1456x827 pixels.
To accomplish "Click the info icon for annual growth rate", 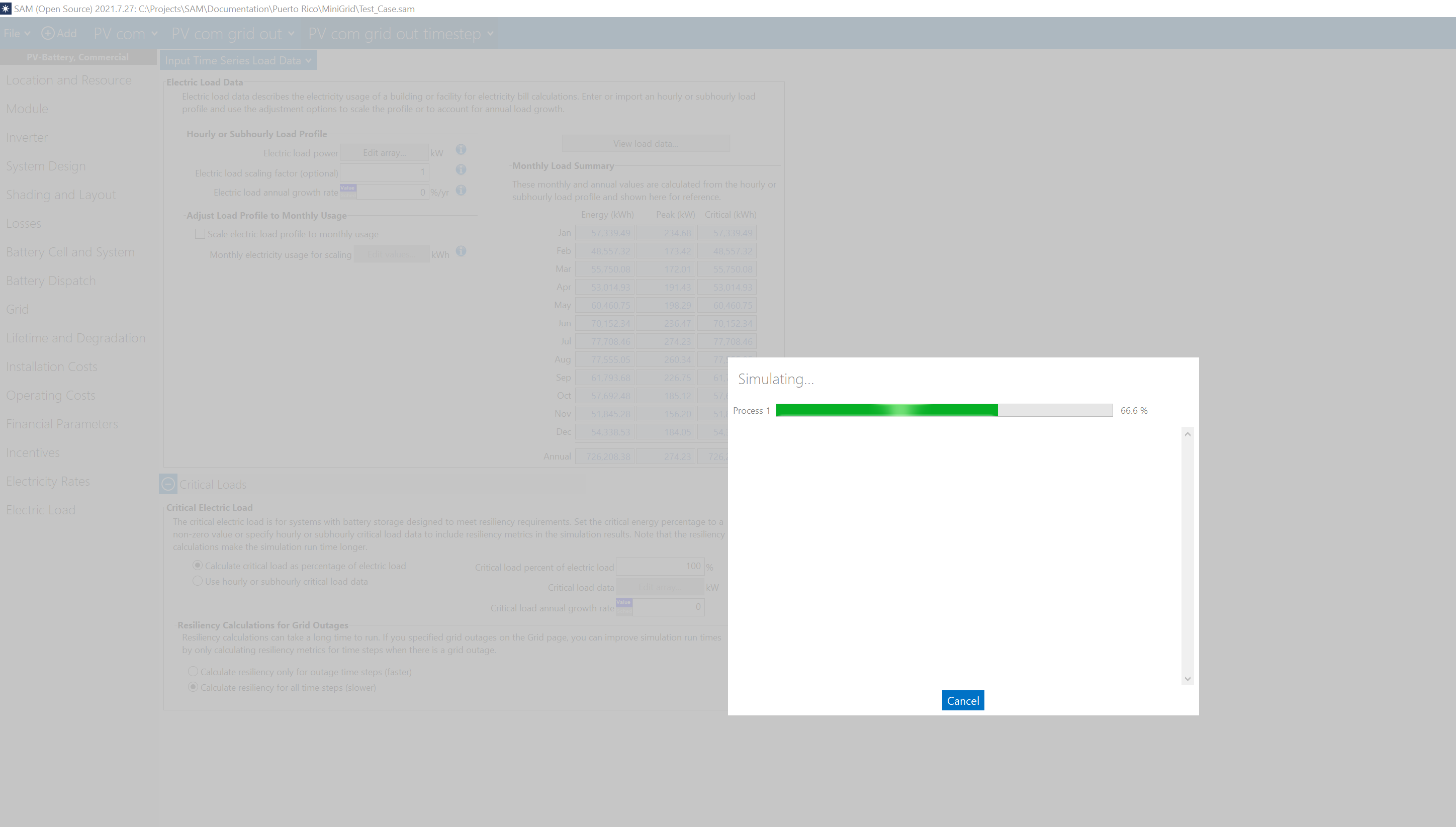I will [461, 190].
